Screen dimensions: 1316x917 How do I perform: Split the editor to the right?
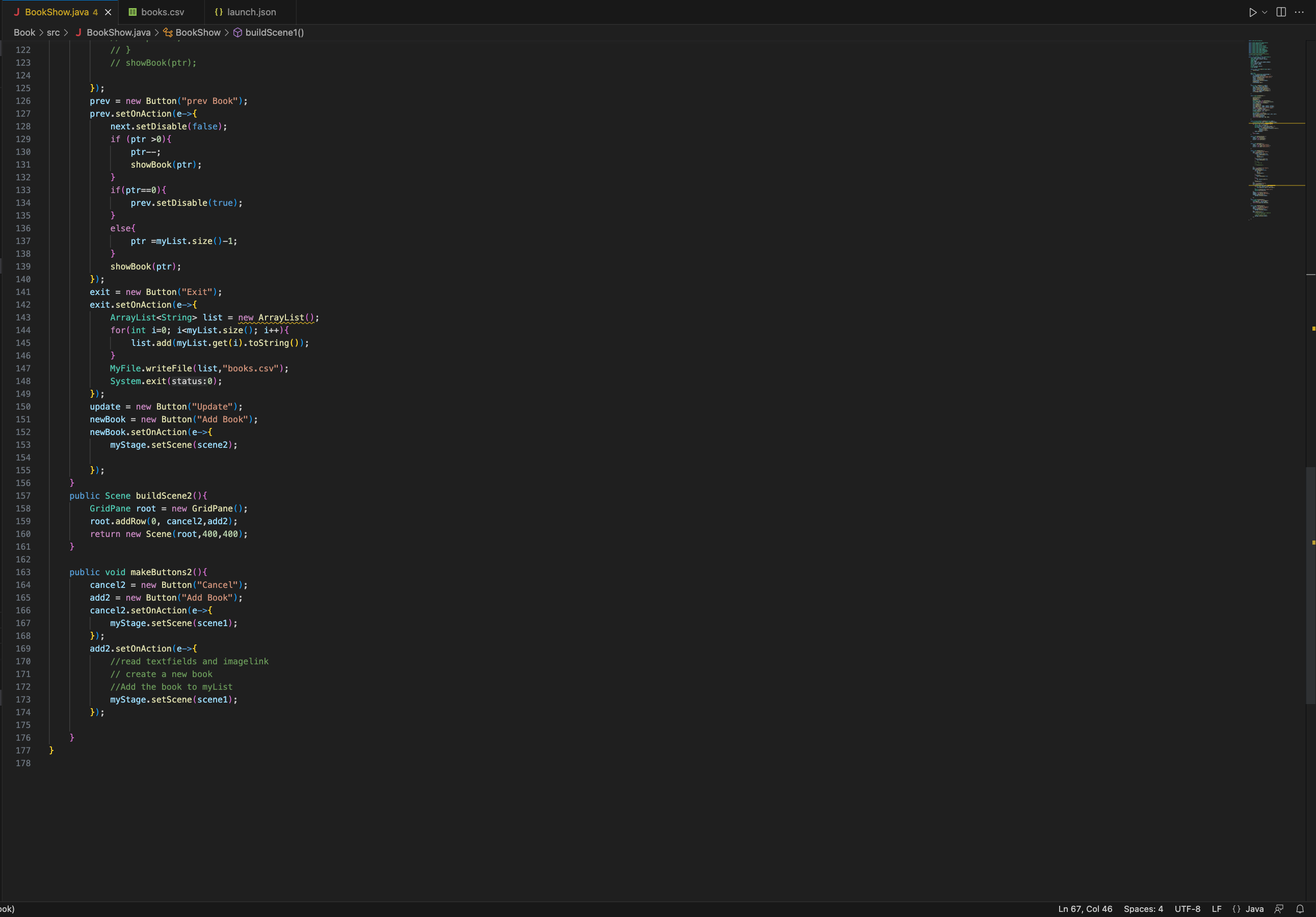tap(1281, 12)
